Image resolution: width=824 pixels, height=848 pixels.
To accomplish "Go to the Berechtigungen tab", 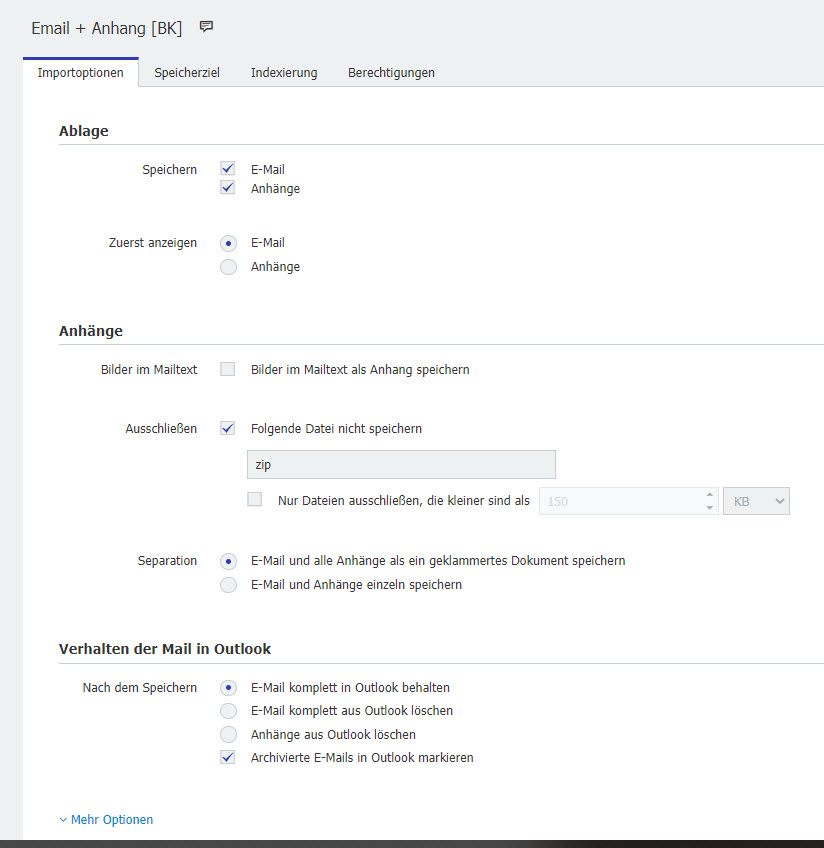I will tap(391, 73).
